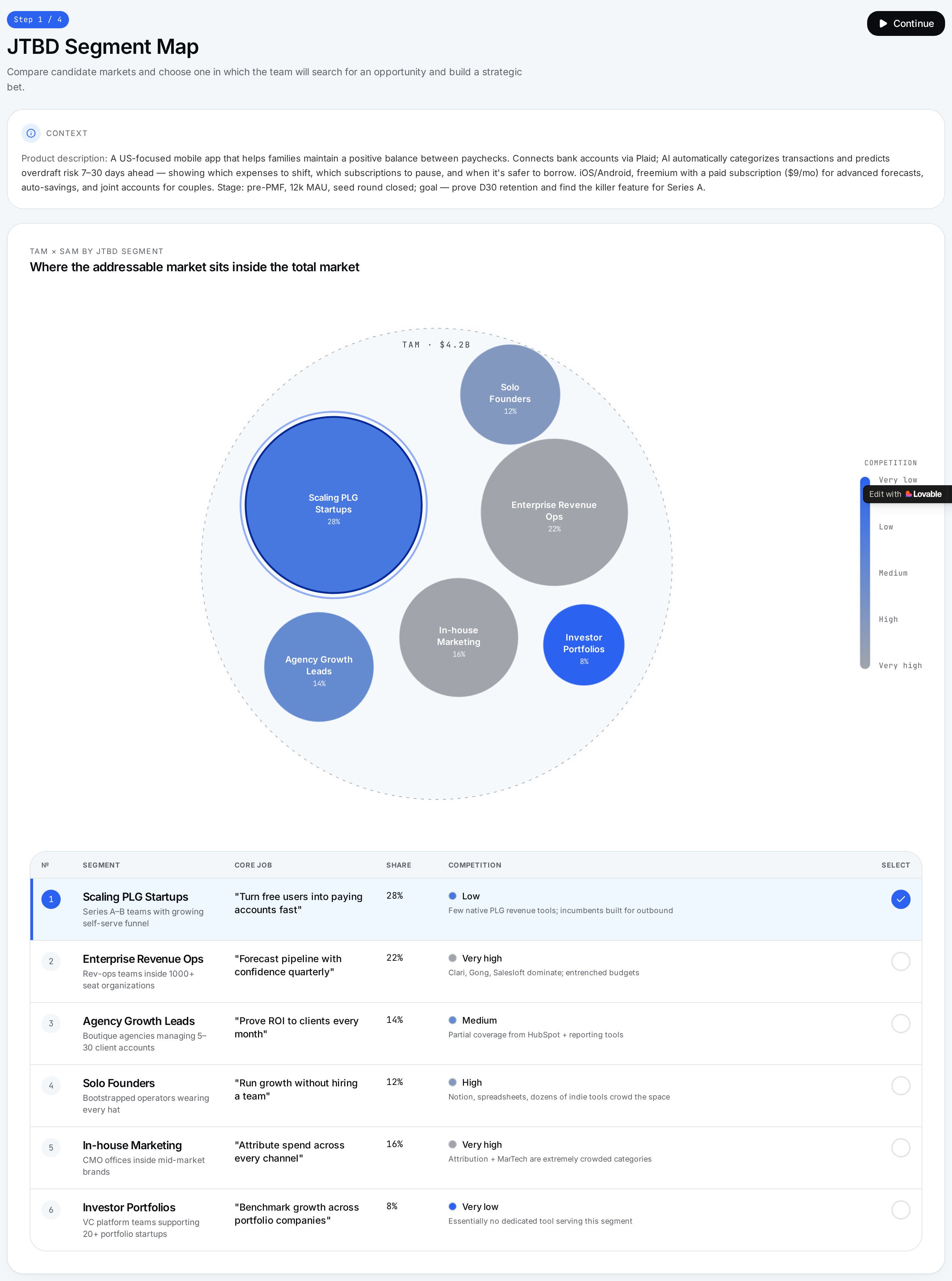Select the Solo Founders bubble
This screenshot has width=952, height=1281.
(x=510, y=394)
